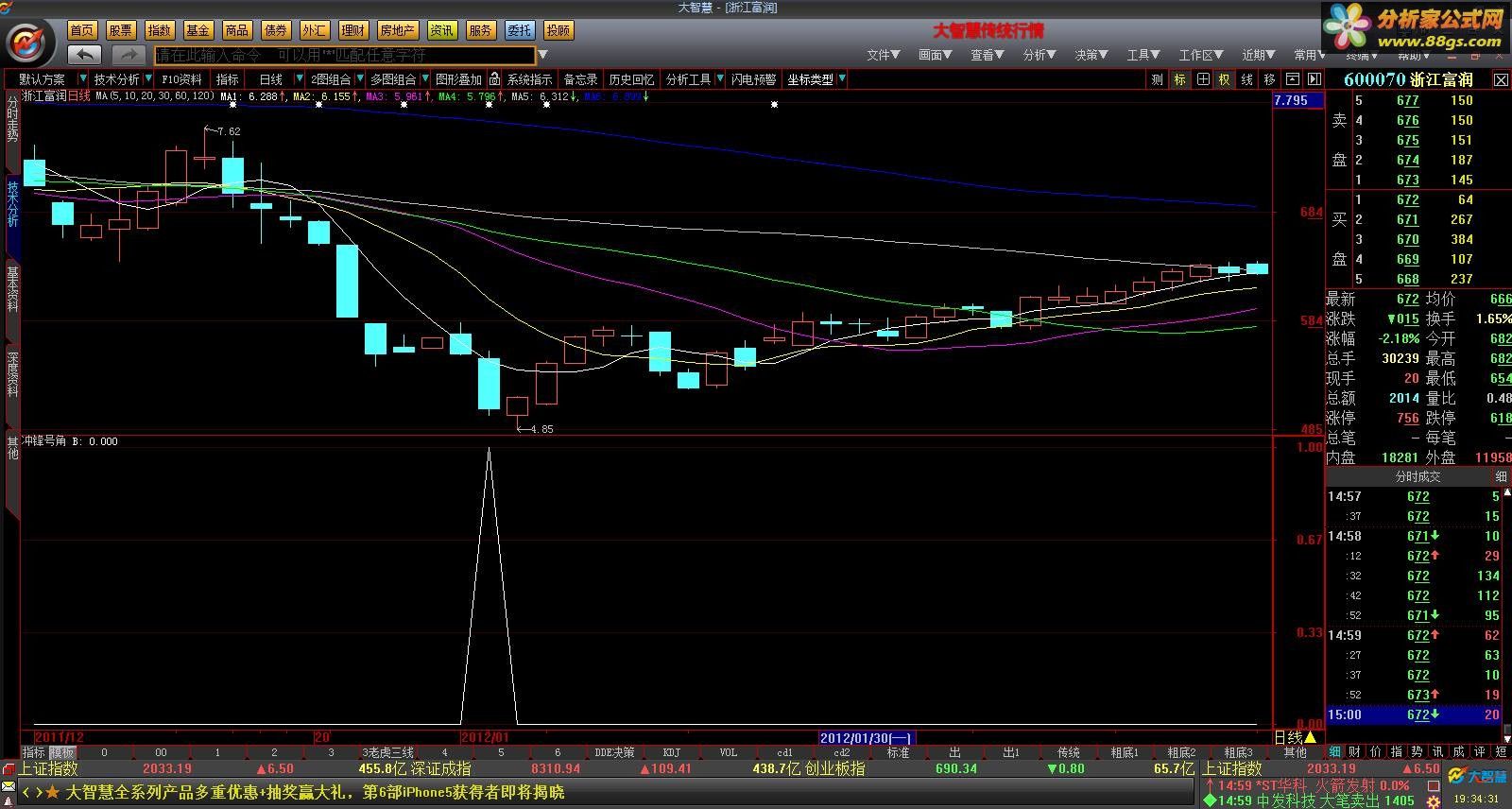Open the 决策 menu
The width and height of the screenshot is (1512, 809).
tap(1091, 55)
